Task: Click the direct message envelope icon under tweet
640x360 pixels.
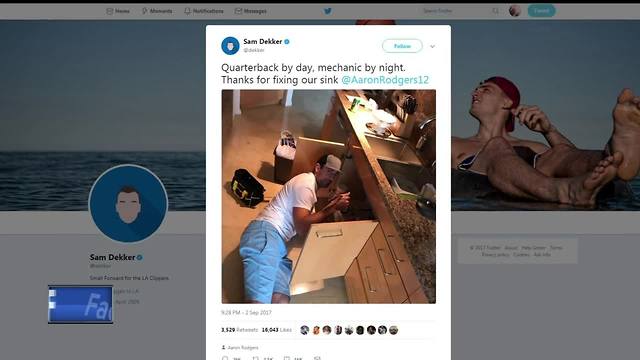Action: coord(317,358)
